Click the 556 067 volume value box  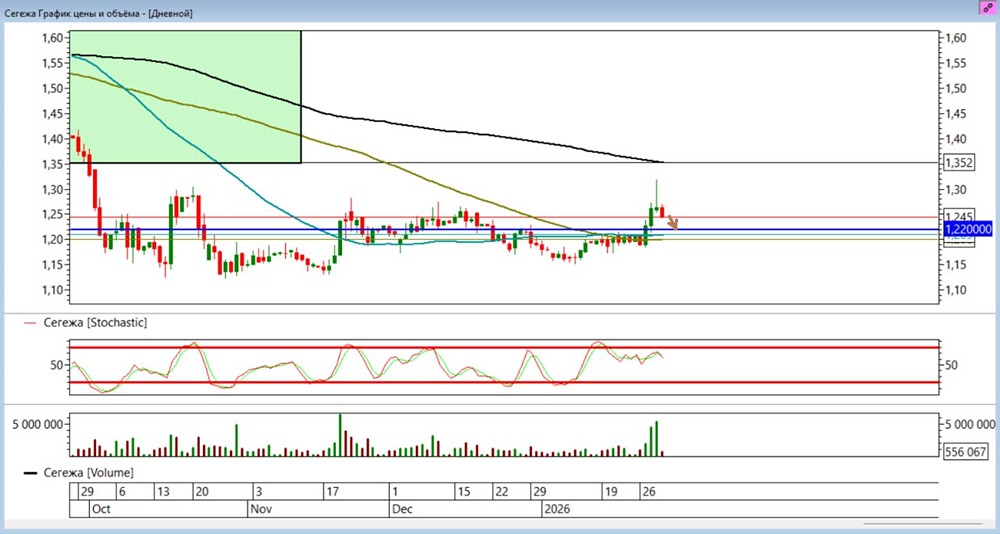(965, 452)
